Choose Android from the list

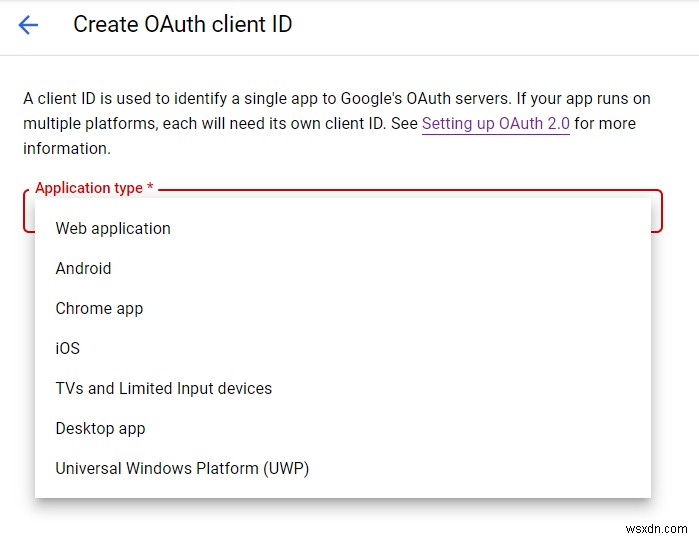click(x=83, y=268)
